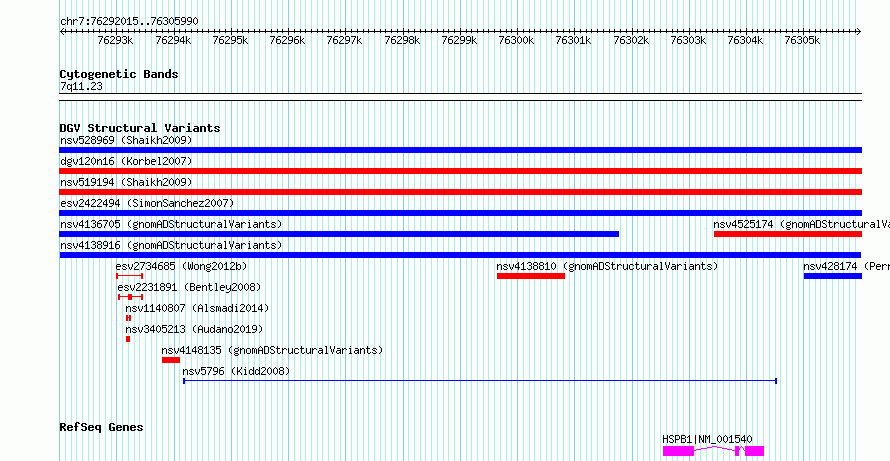Click the blue nsv4138916 variant bar

click(461, 255)
